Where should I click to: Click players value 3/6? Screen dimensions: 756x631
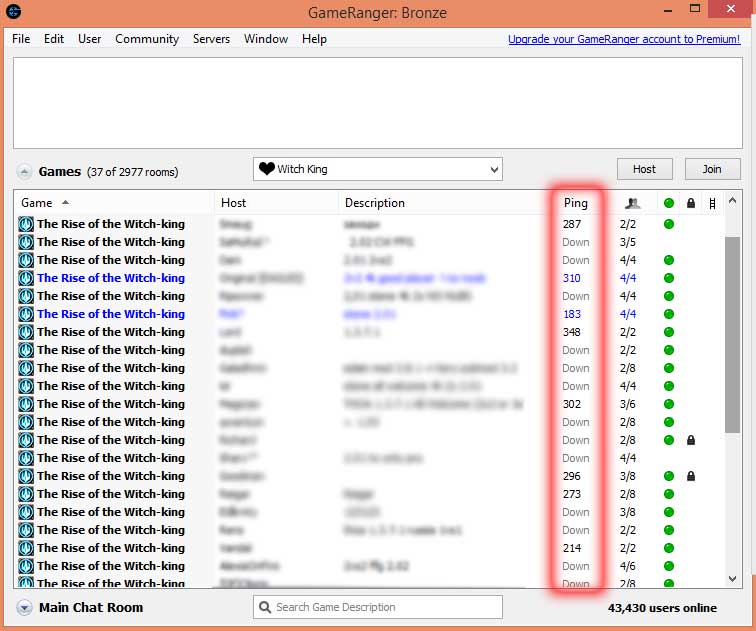click(627, 404)
